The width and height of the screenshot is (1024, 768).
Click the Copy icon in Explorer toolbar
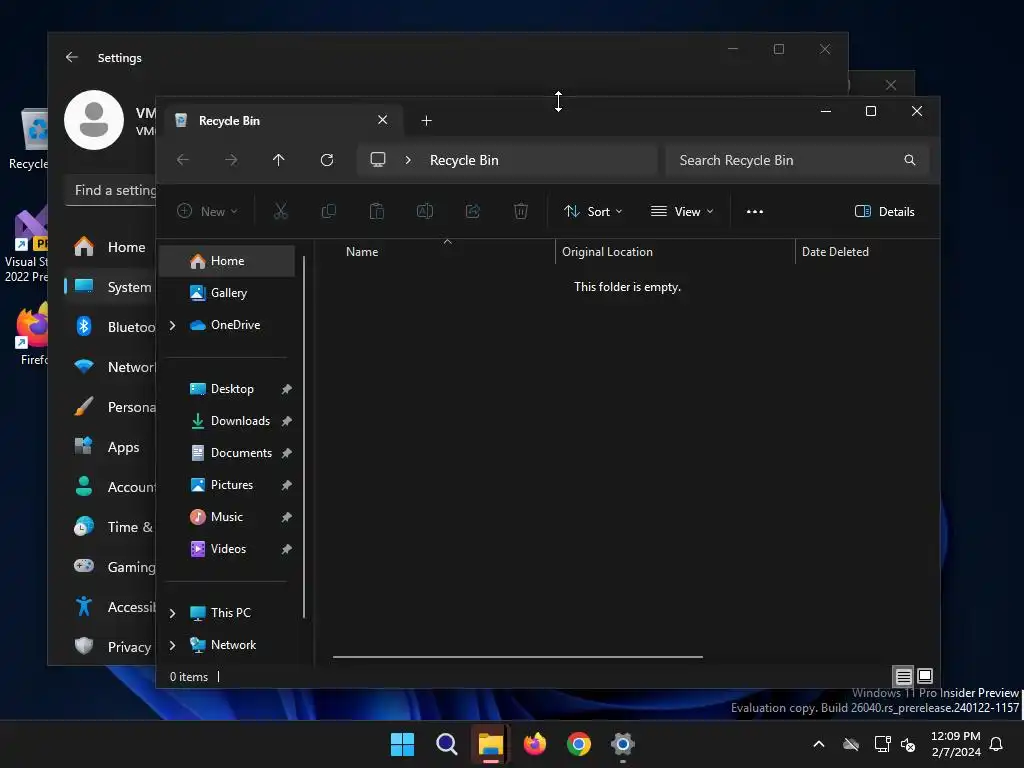point(328,211)
